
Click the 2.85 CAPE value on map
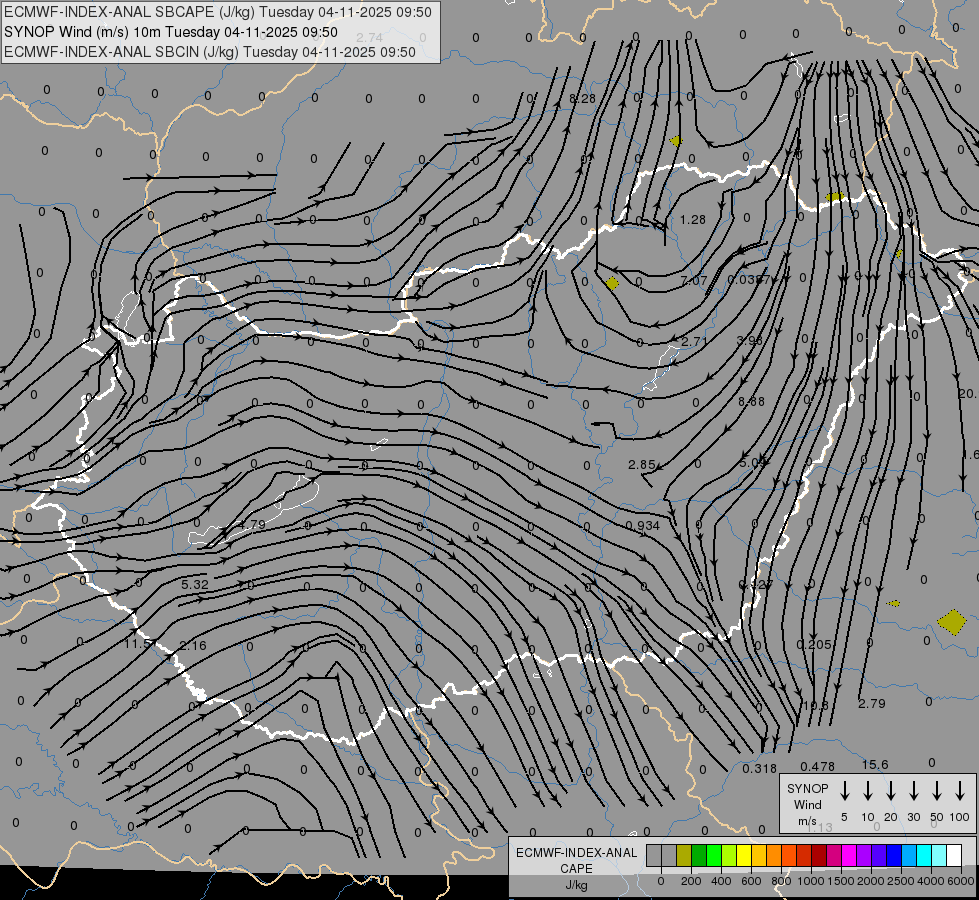[x=642, y=465]
